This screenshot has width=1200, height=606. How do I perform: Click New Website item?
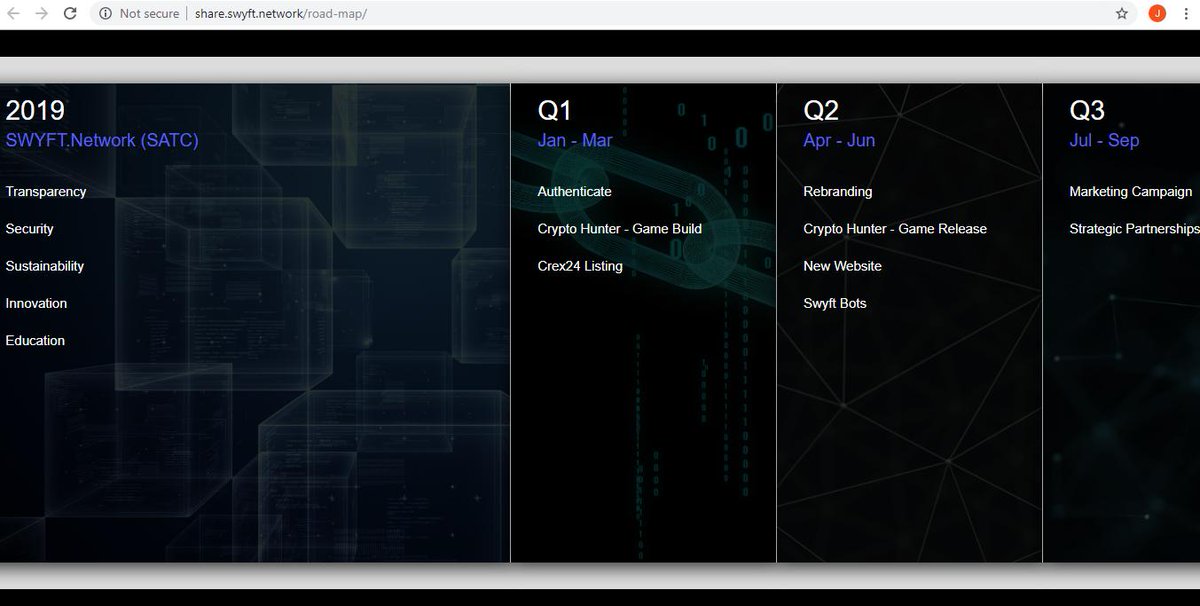(843, 266)
